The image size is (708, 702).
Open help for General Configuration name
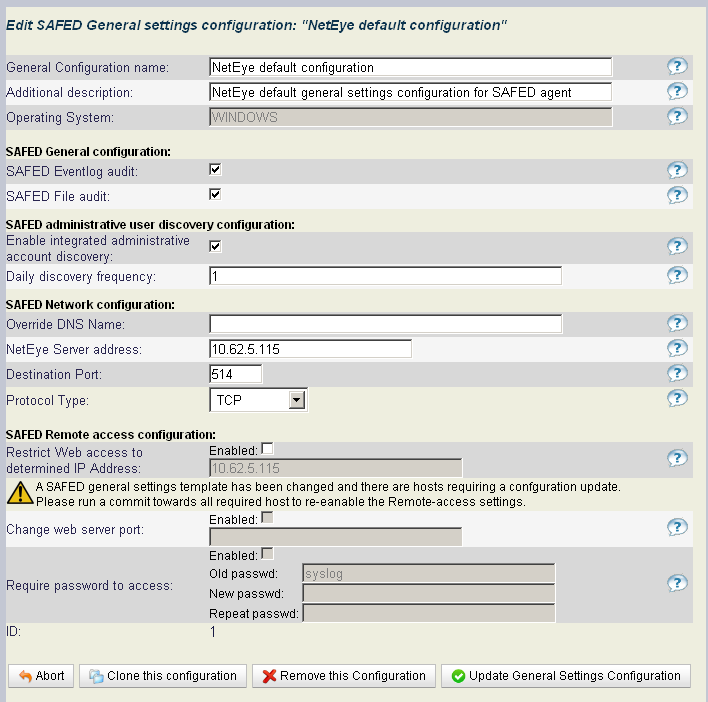[677, 66]
